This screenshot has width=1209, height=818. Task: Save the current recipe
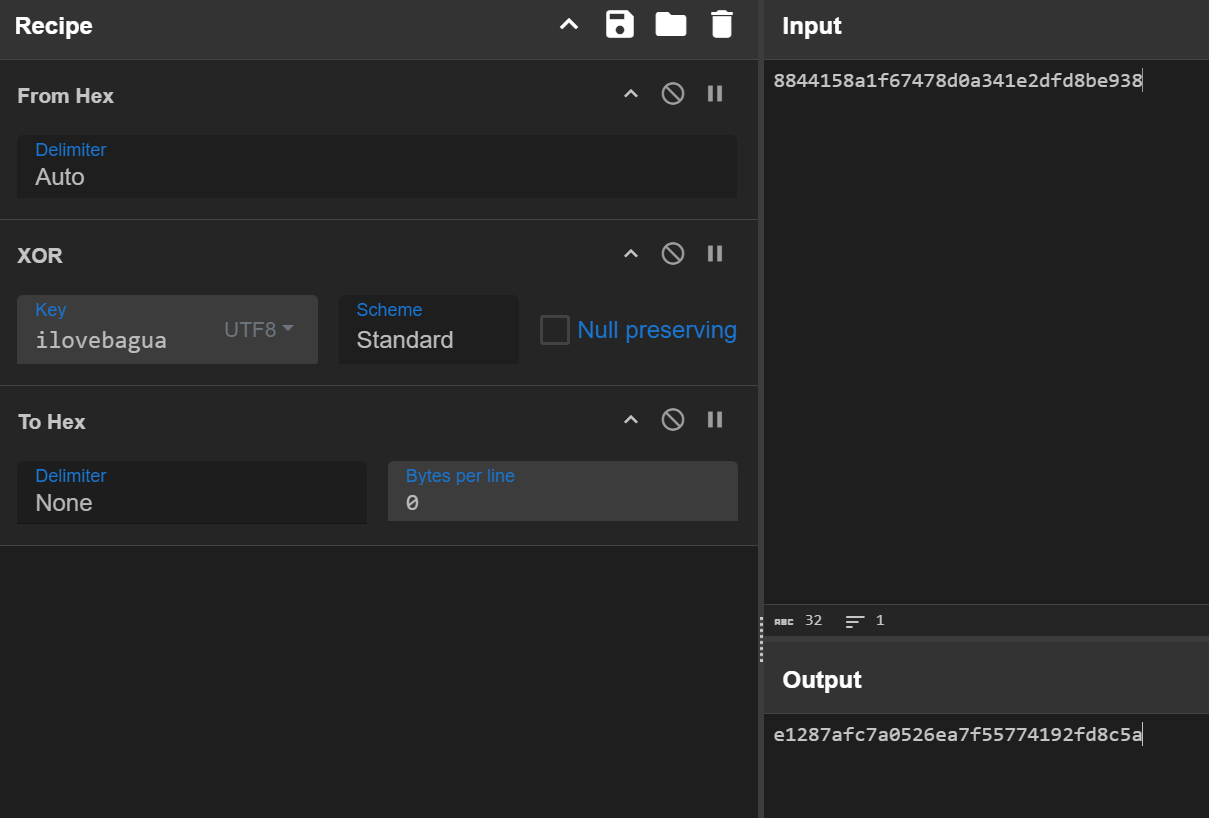click(620, 25)
